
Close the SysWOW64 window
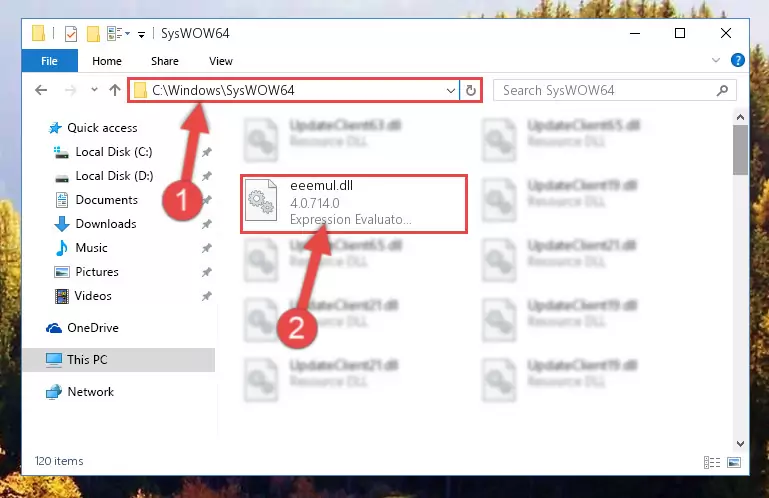(726, 33)
